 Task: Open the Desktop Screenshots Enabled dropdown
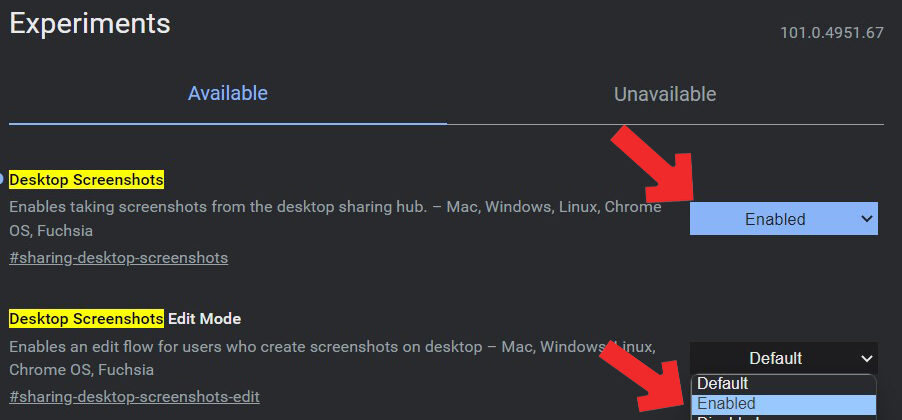click(x=775, y=219)
